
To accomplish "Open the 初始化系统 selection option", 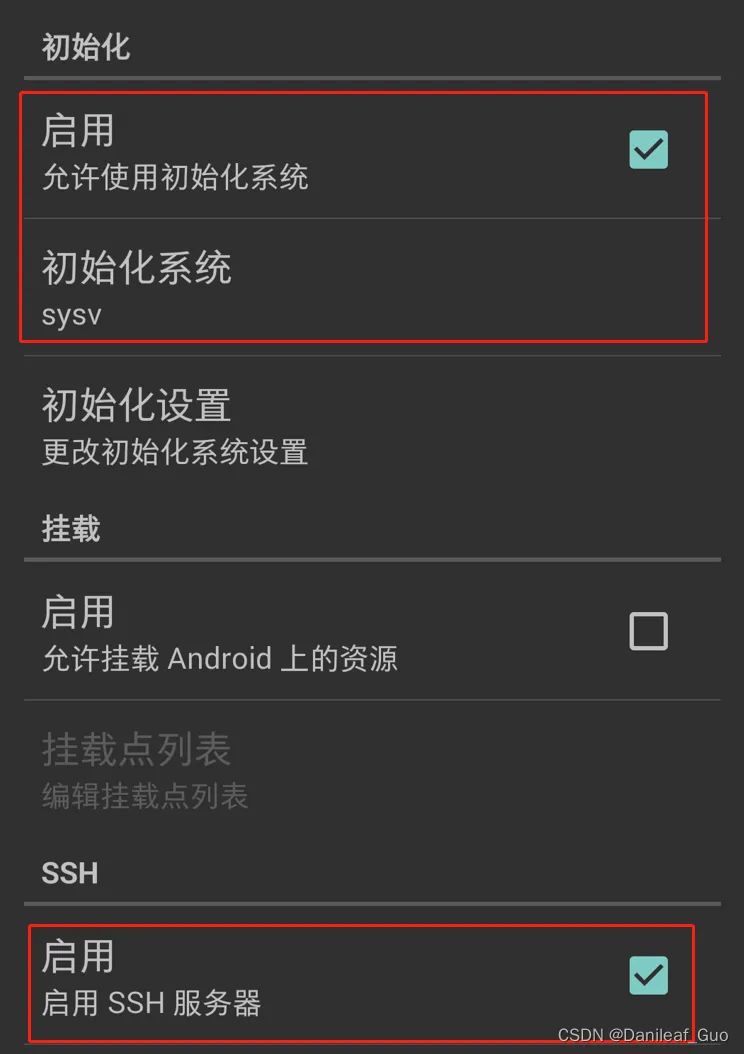I will point(372,287).
